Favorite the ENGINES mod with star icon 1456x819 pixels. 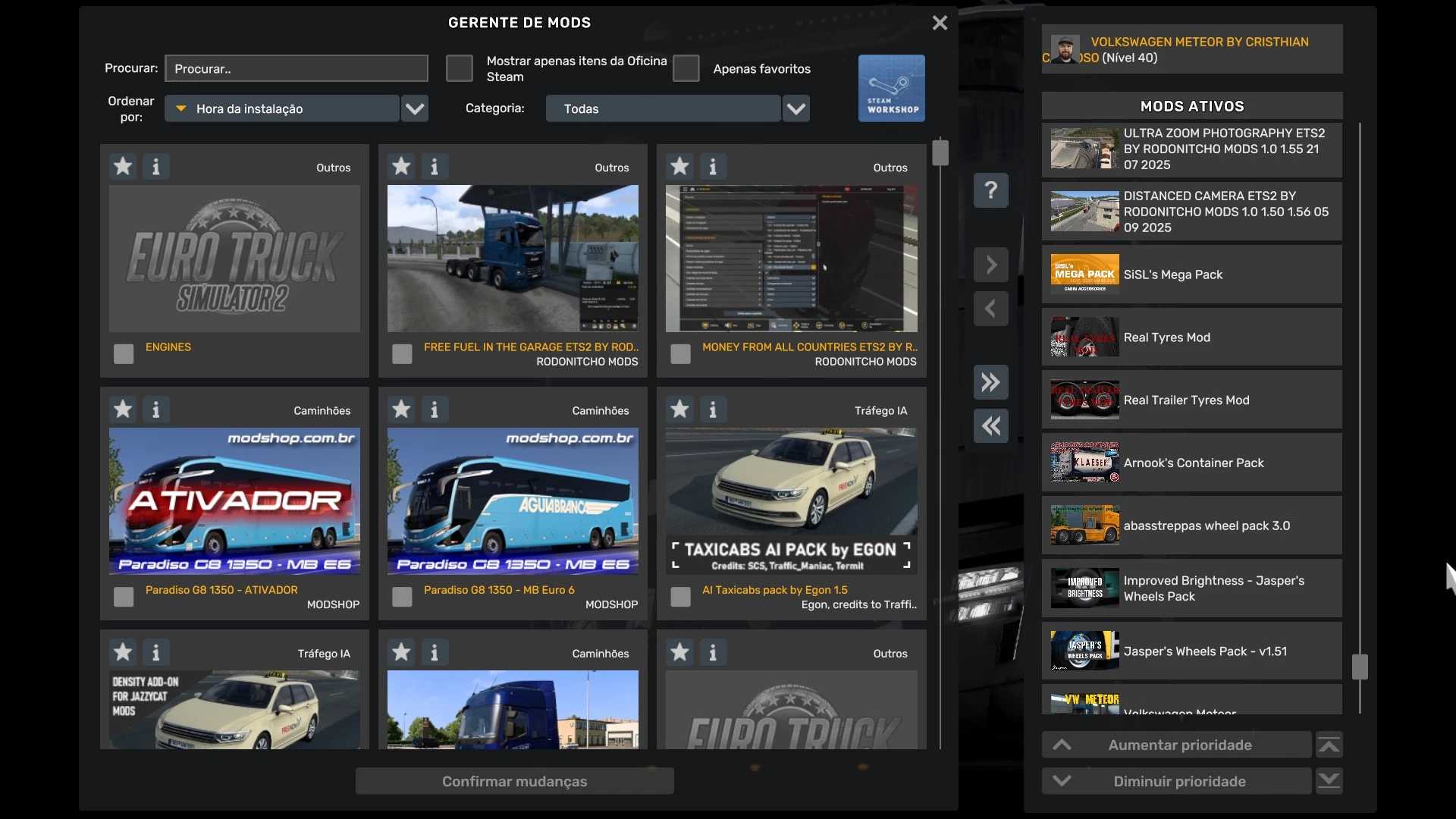click(x=123, y=166)
